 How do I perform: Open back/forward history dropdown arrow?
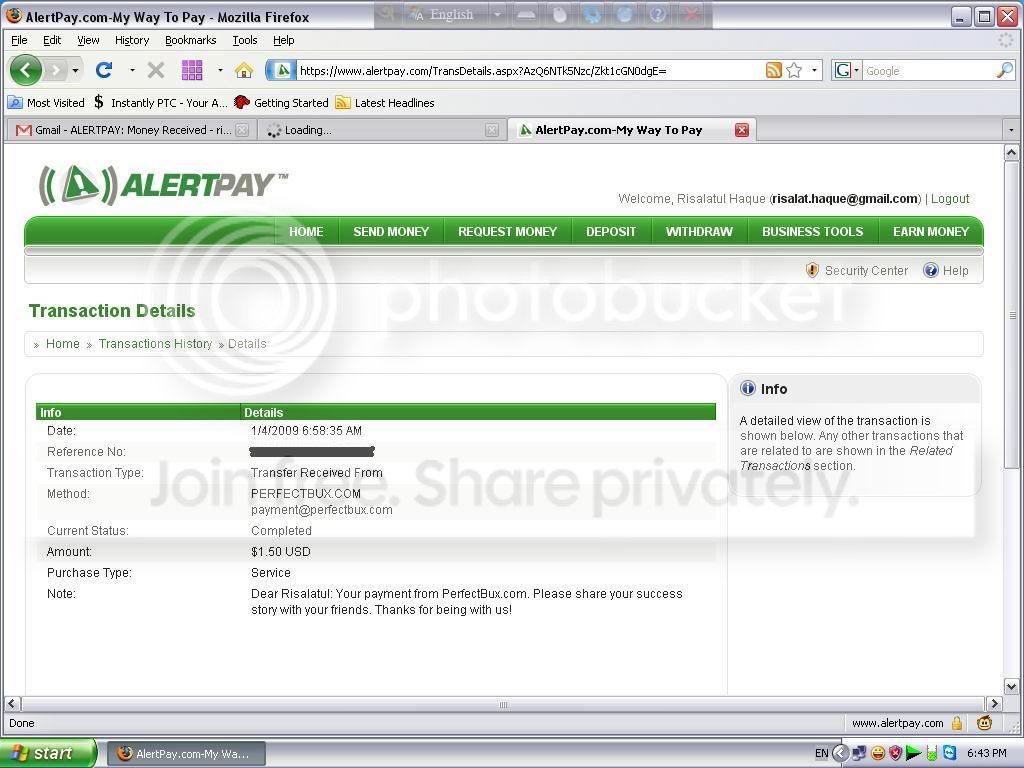(76, 70)
